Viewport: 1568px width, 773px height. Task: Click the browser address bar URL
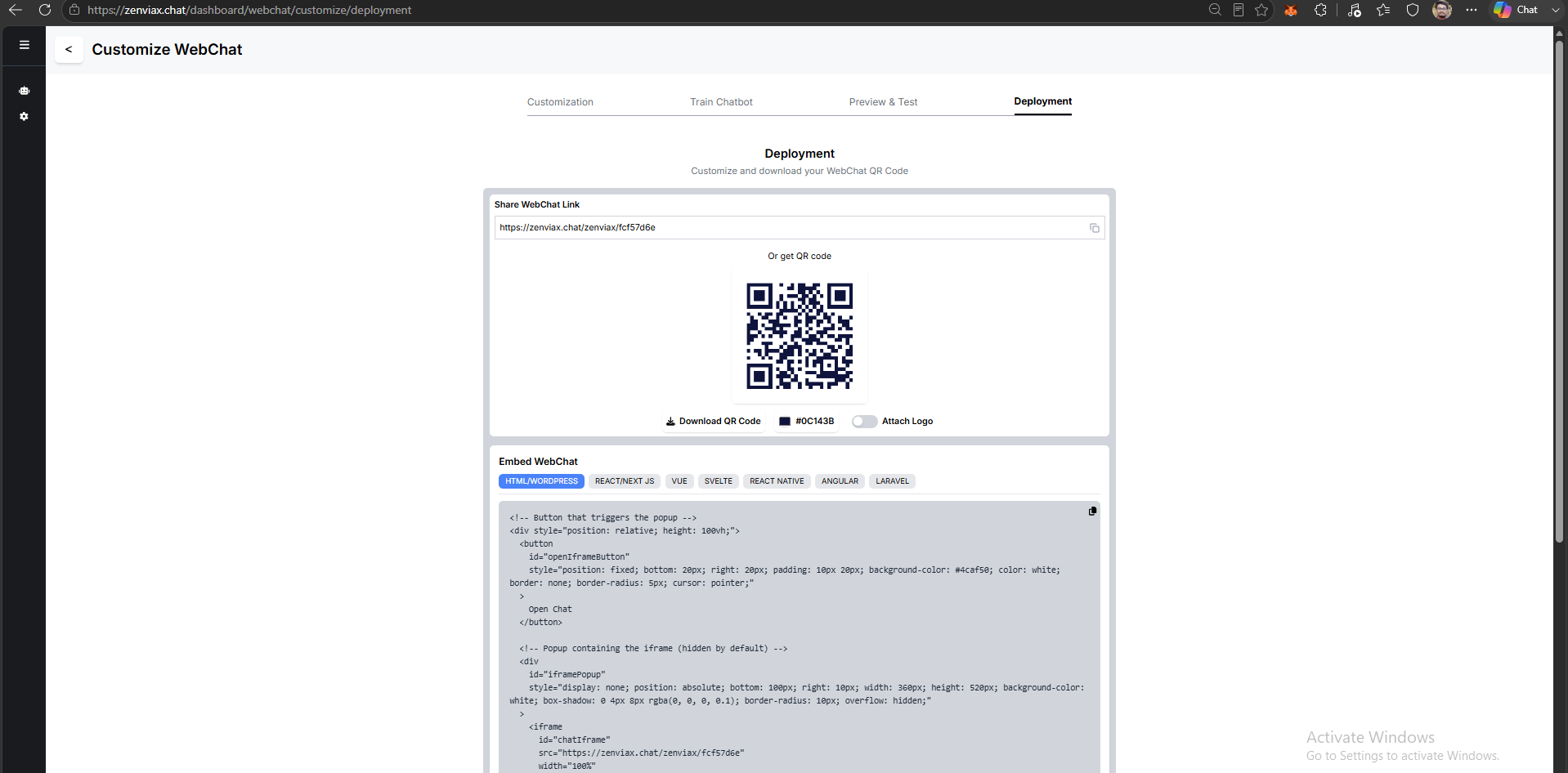tap(249, 10)
